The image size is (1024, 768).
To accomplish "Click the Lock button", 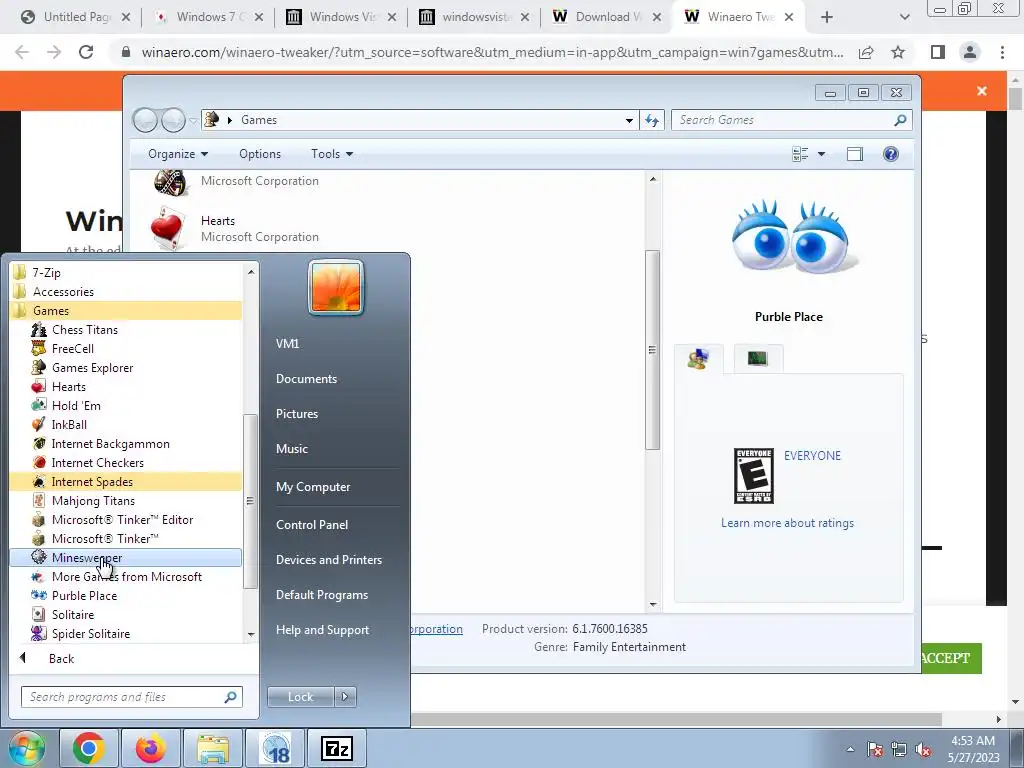I will click(300, 697).
